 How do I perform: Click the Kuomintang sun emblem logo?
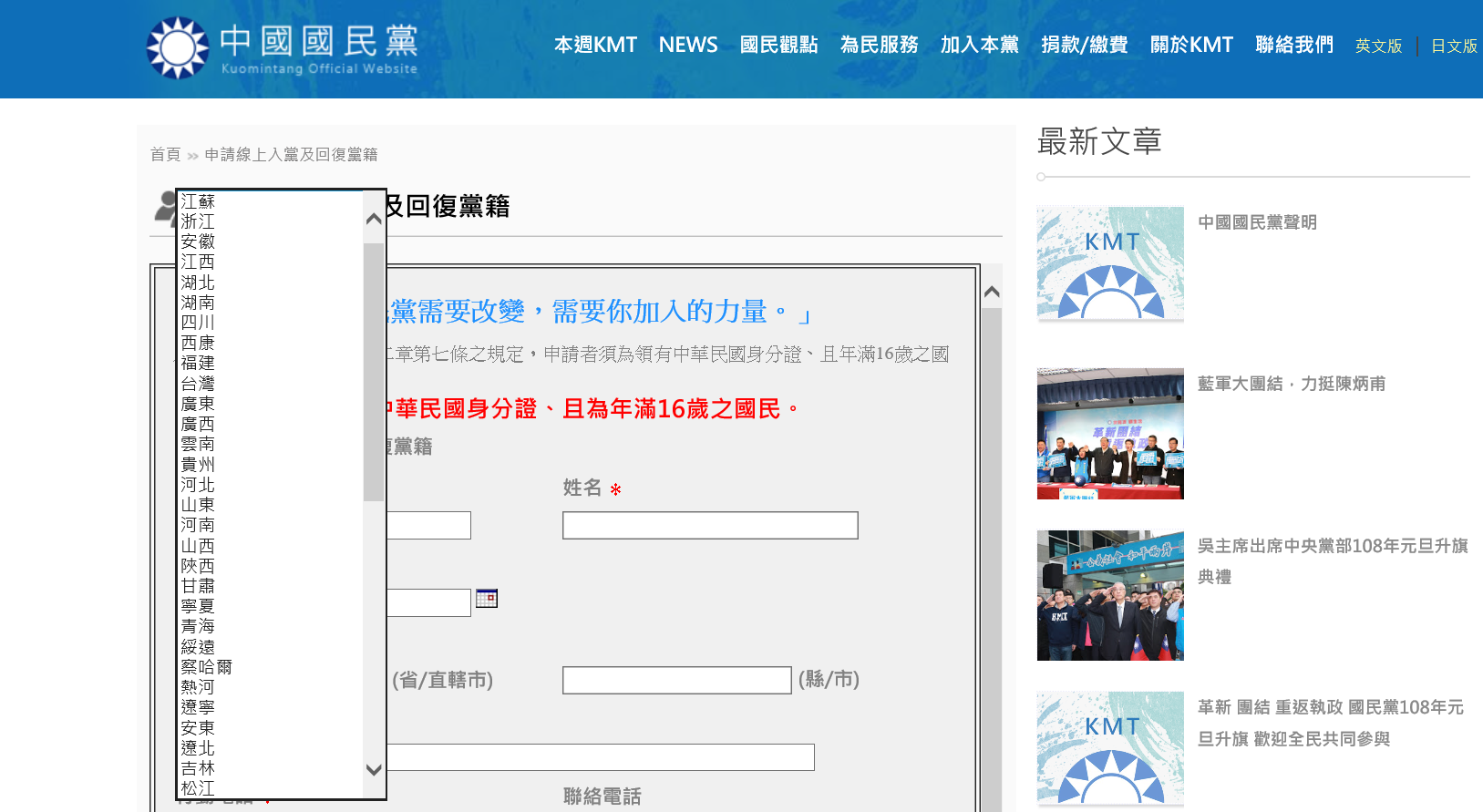point(178,47)
